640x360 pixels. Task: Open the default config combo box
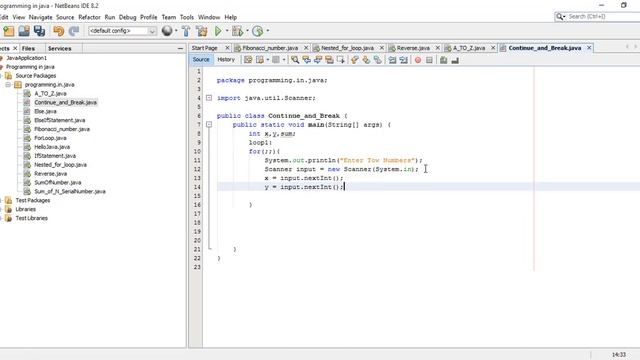pyautogui.click(x=122, y=31)
